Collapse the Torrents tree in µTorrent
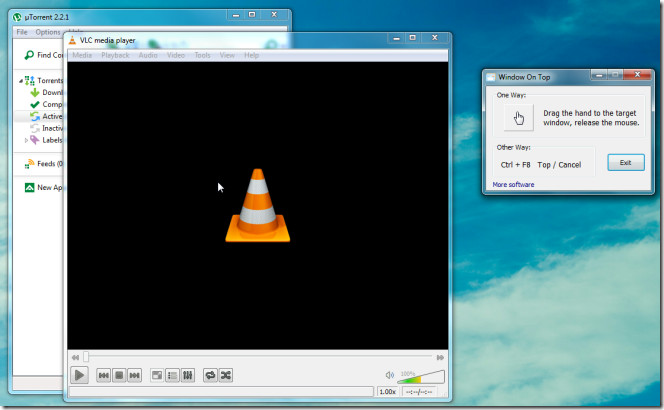 (x=20, y=80)
